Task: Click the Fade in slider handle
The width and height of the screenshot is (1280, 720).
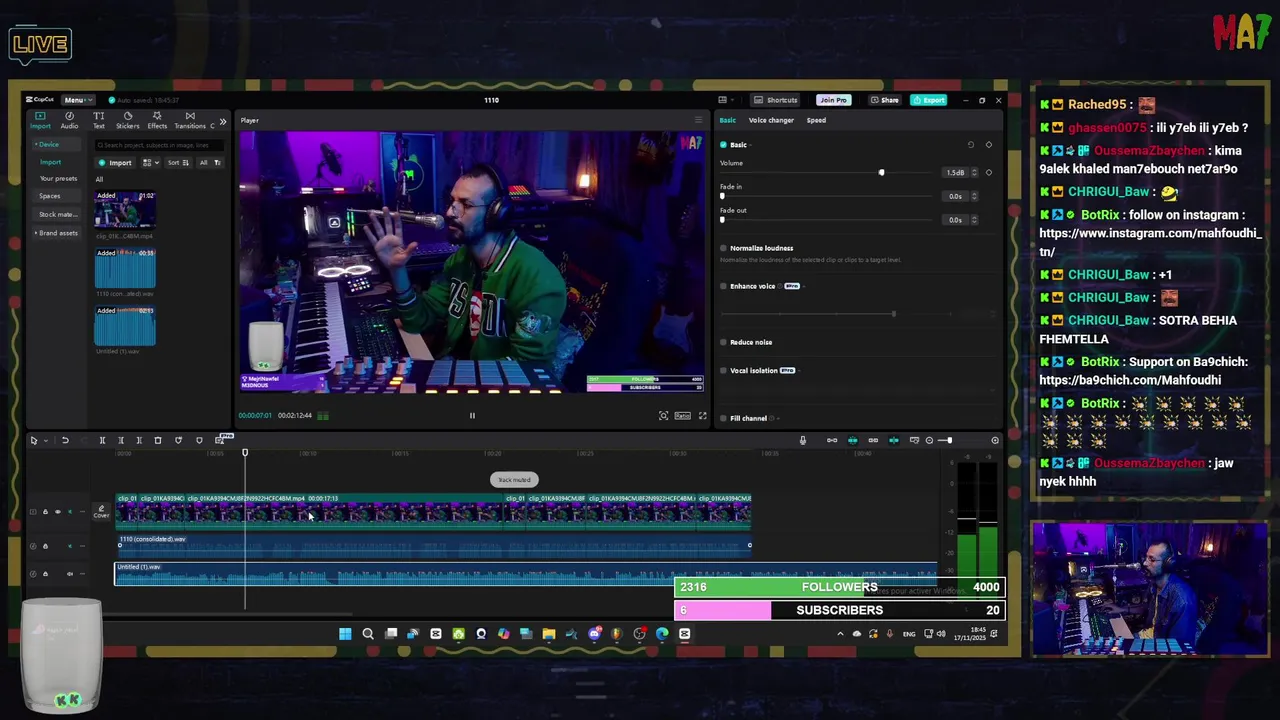Action: (x=722, y=196)
